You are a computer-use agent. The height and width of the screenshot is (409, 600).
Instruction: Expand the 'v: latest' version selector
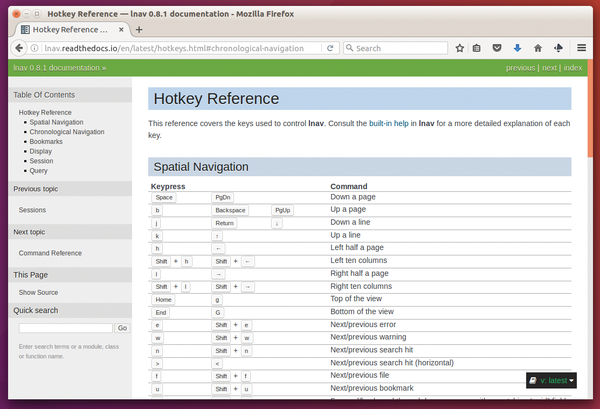(x=553, y=380)
